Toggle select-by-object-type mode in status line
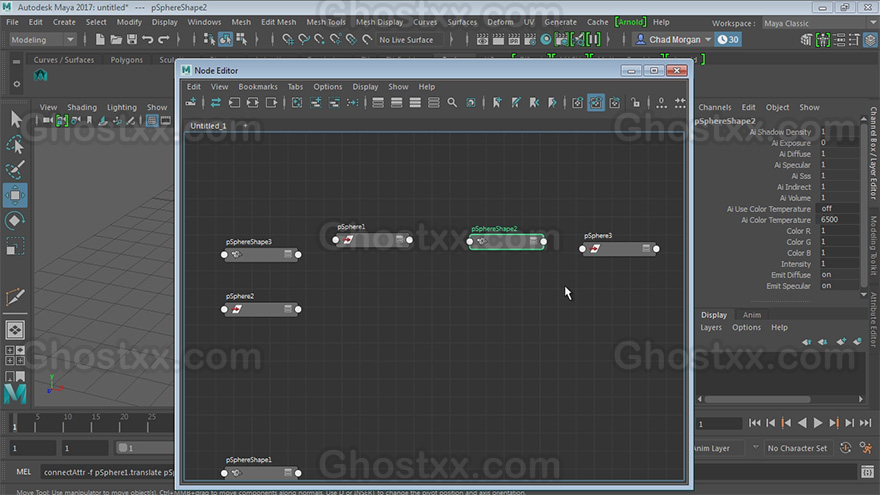The height and width of the screenshot is (495, 880). [x=225, y=39]
